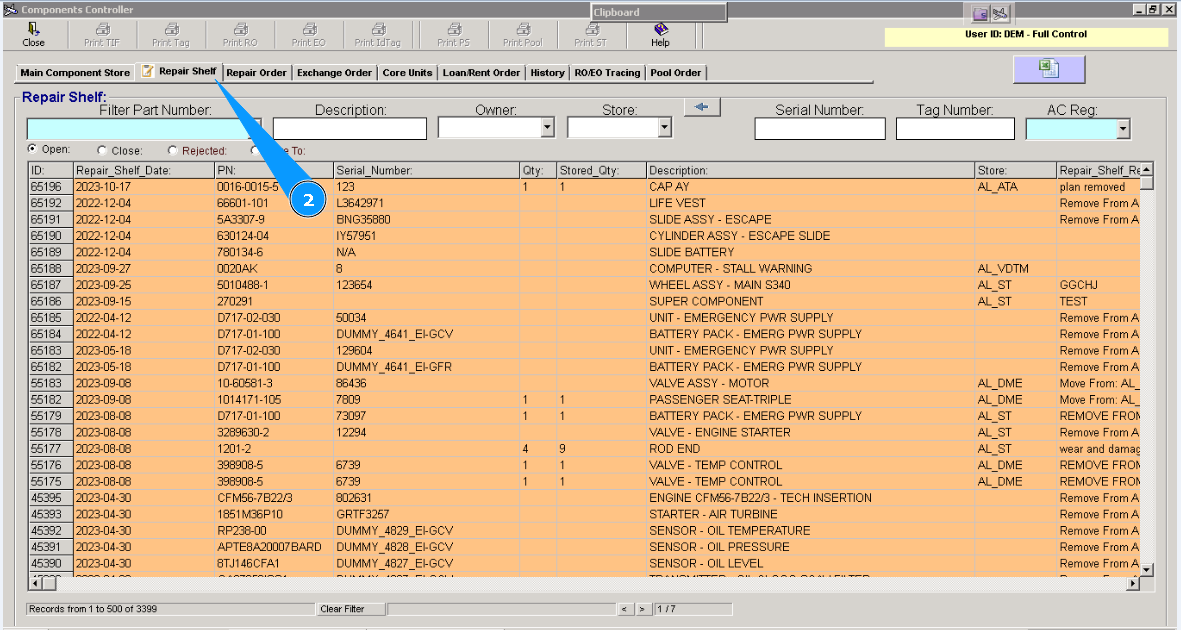
Task: Select the Open radio button
Action: (33, 150)
